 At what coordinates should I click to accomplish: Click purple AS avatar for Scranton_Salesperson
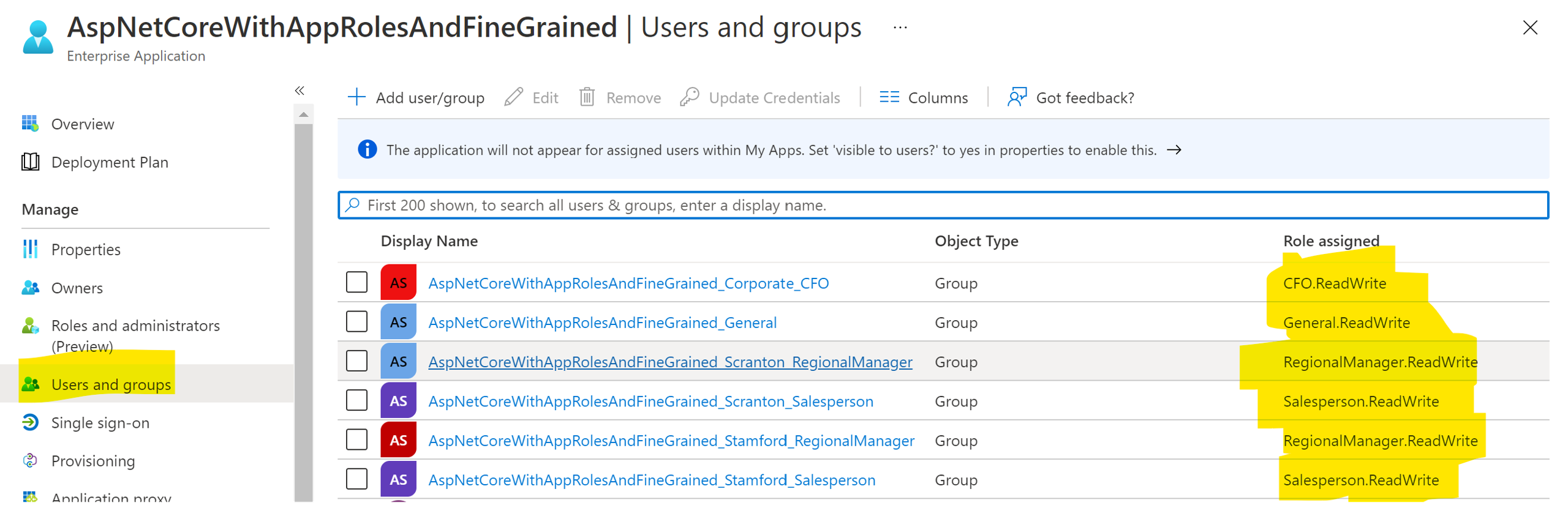[398, 401]
